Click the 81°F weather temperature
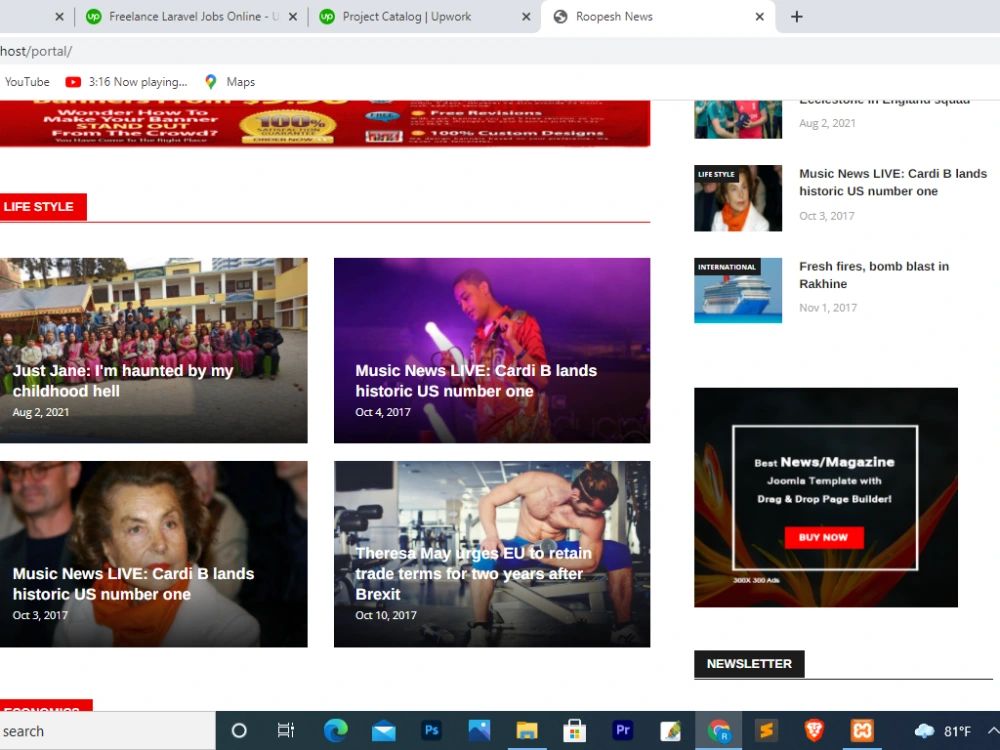 (957, 731)
